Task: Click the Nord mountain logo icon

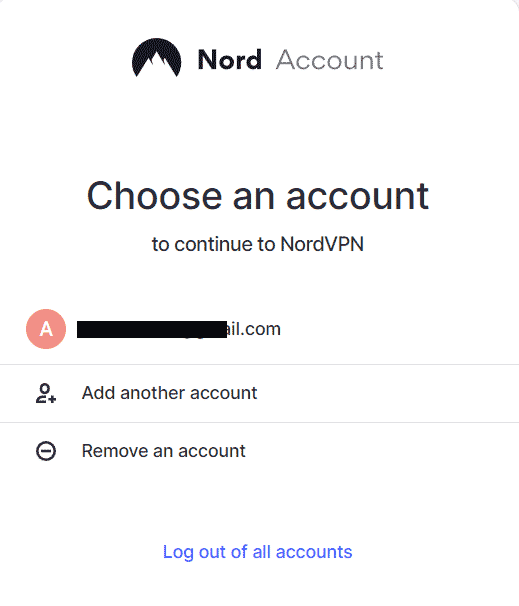Action: pos(157,58)
